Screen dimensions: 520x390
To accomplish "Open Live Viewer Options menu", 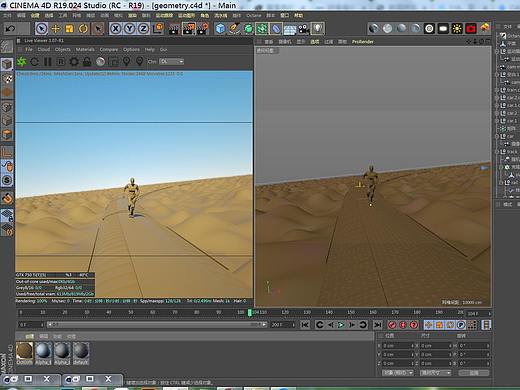I will tap(131, 49).
